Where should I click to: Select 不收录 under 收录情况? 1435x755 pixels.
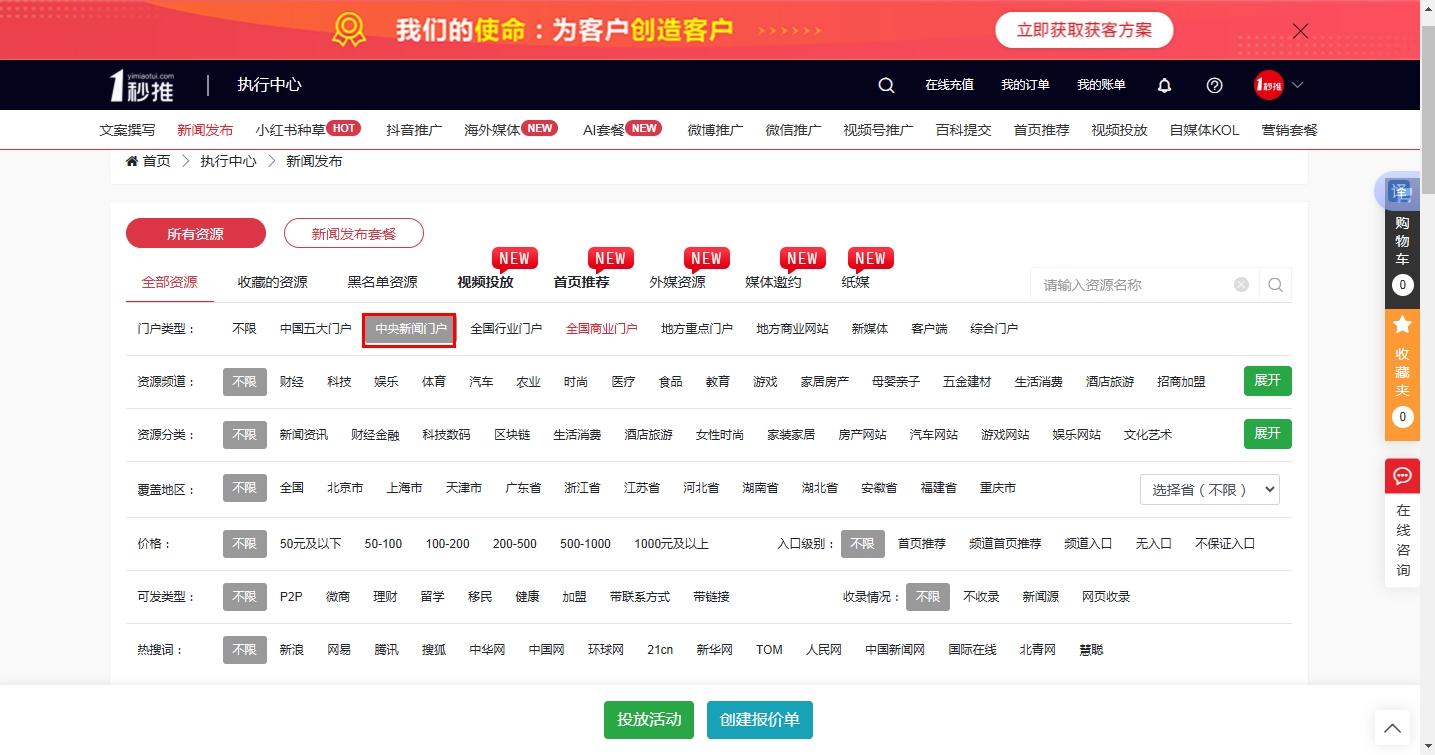point(982,596)
